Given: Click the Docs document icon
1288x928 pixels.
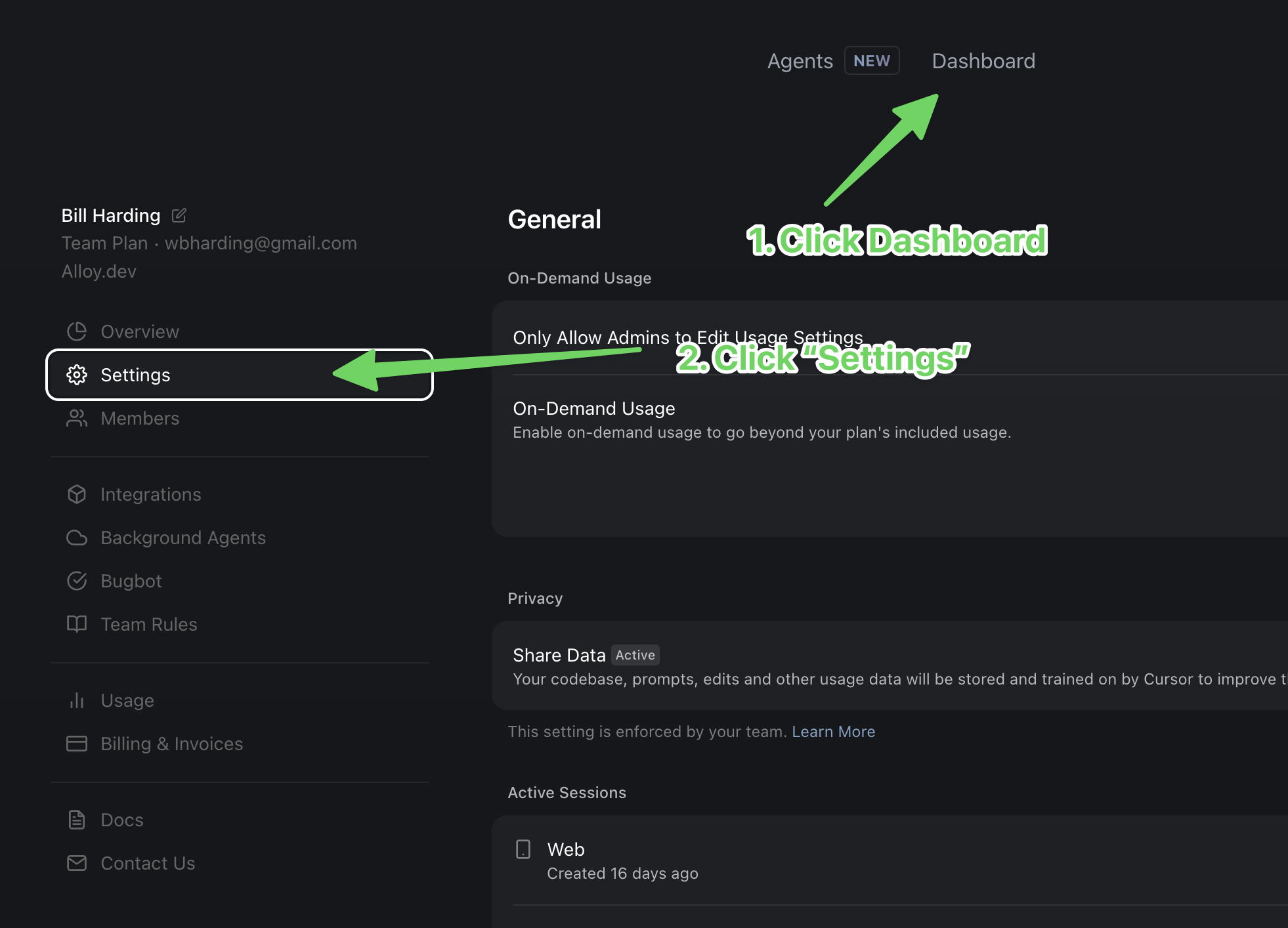Looking at the screenshot, I should (77, 820).
